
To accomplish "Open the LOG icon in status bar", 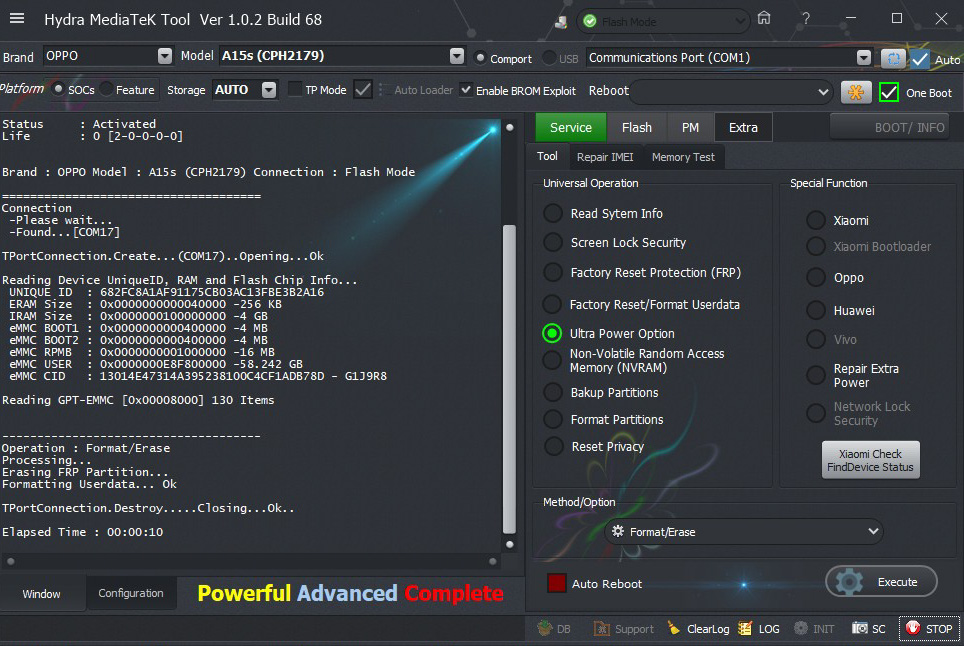I will click(745, 629).
